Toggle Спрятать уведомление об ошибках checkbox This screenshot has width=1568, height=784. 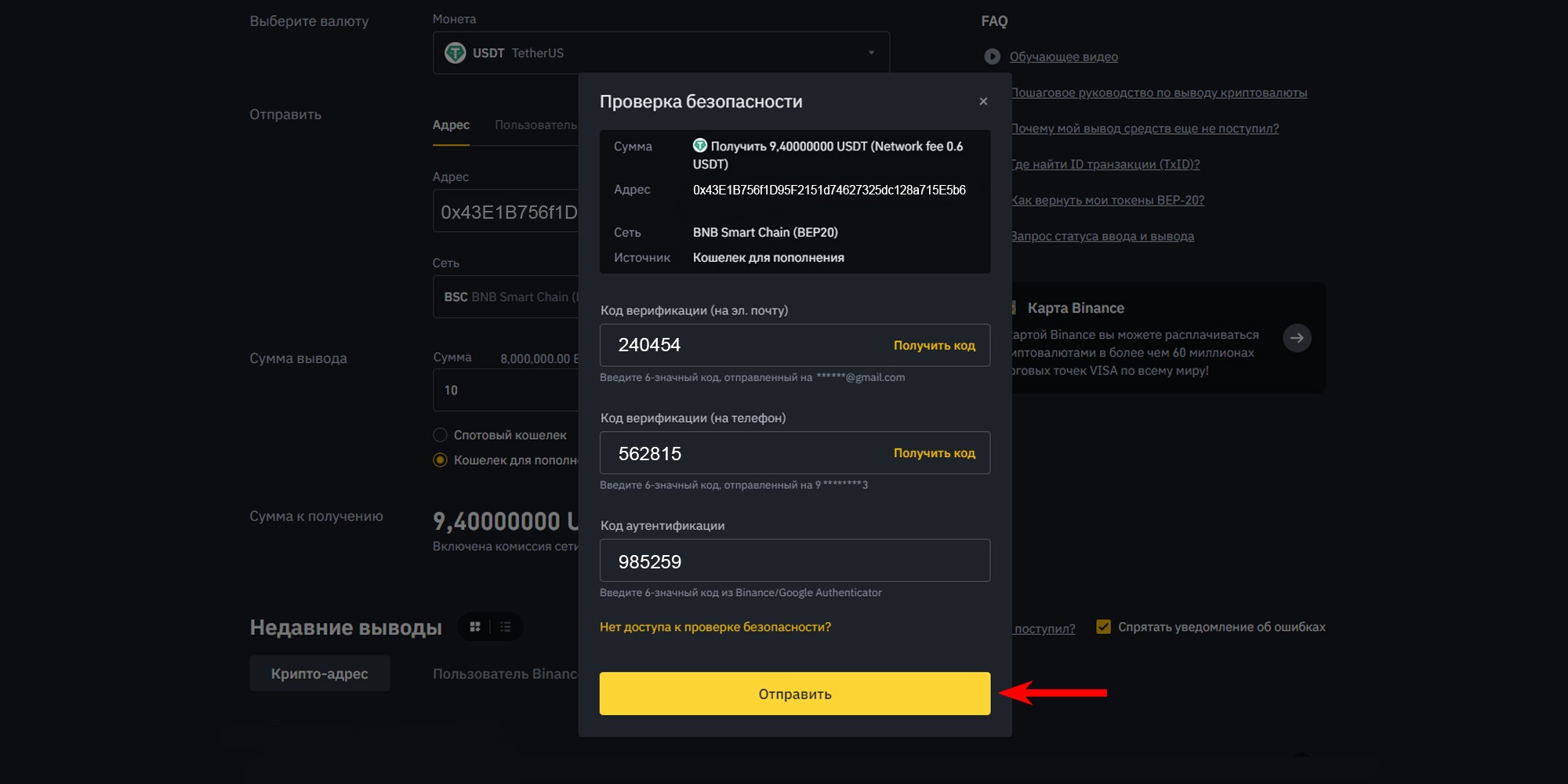1103,627
